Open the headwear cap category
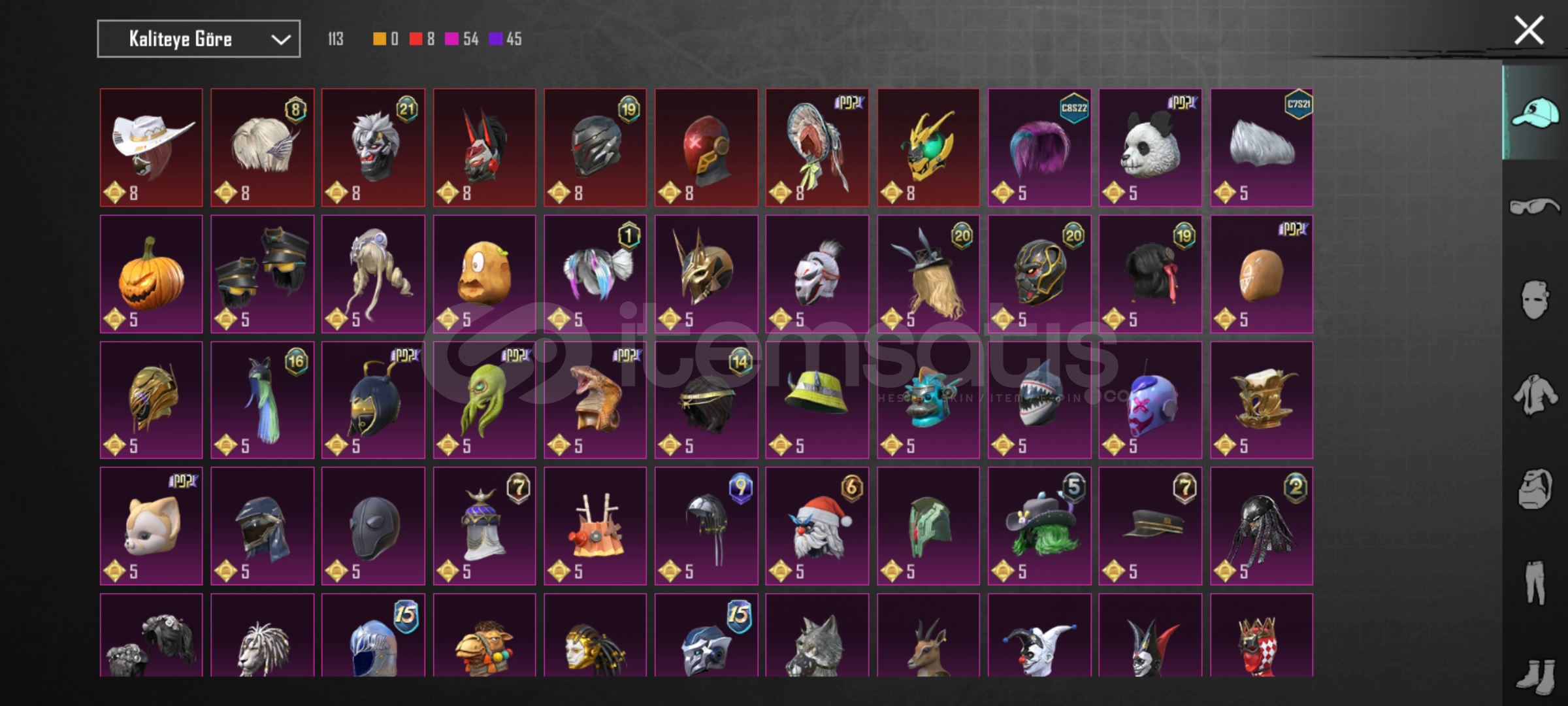The image size is (1568, 706). (1535, 113)
